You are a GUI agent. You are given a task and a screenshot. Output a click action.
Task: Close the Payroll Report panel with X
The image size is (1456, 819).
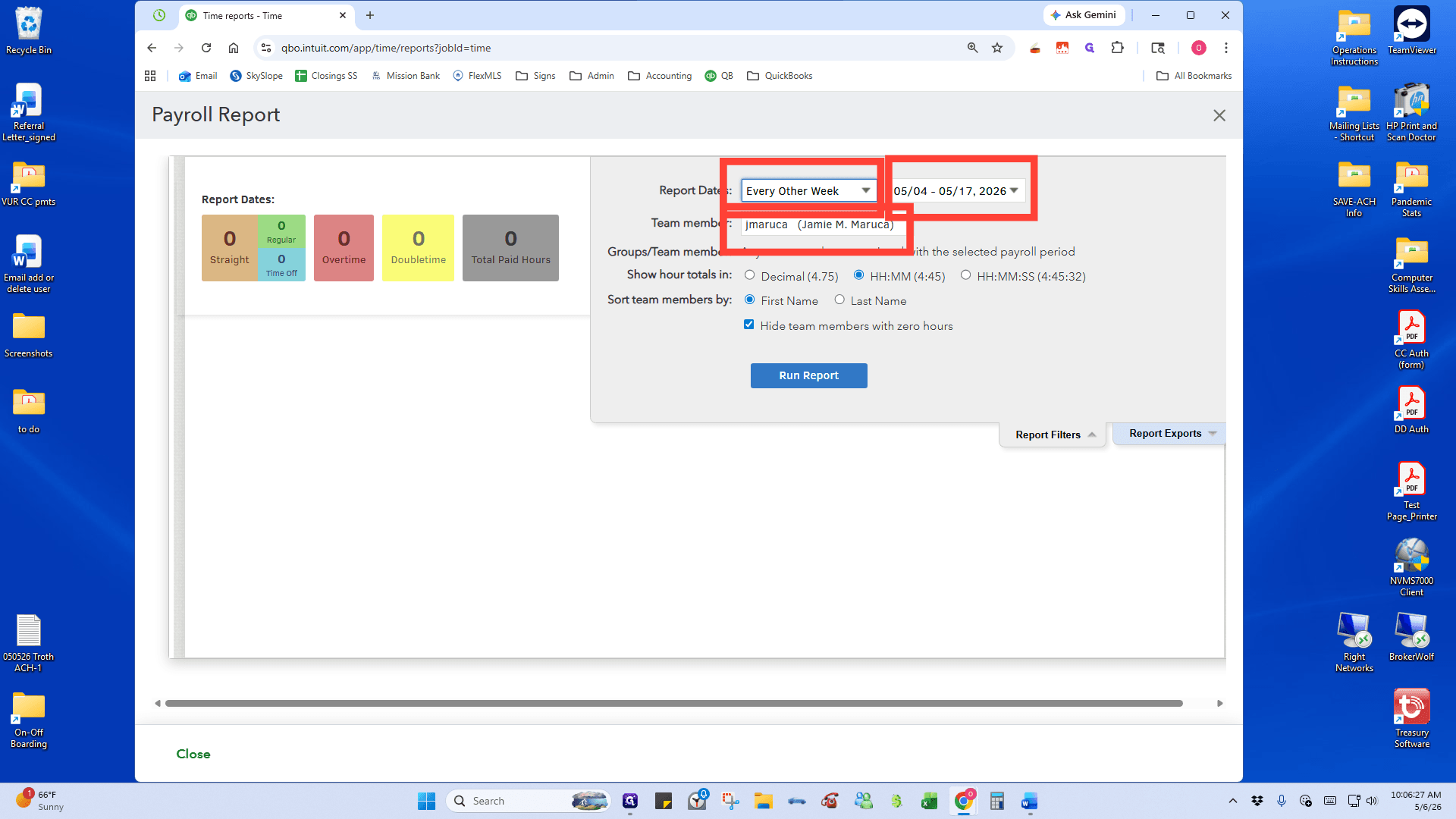[x=1219, y=115]
